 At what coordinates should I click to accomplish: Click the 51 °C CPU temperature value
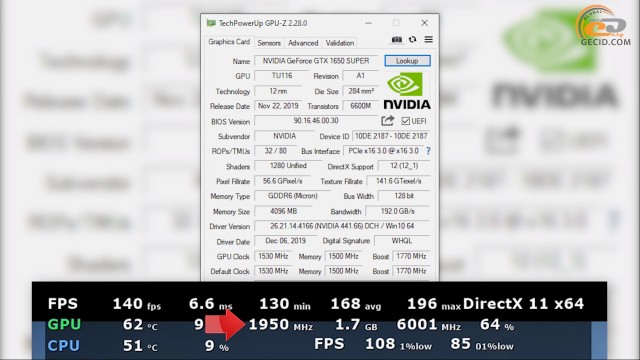[x=140, y=346]
